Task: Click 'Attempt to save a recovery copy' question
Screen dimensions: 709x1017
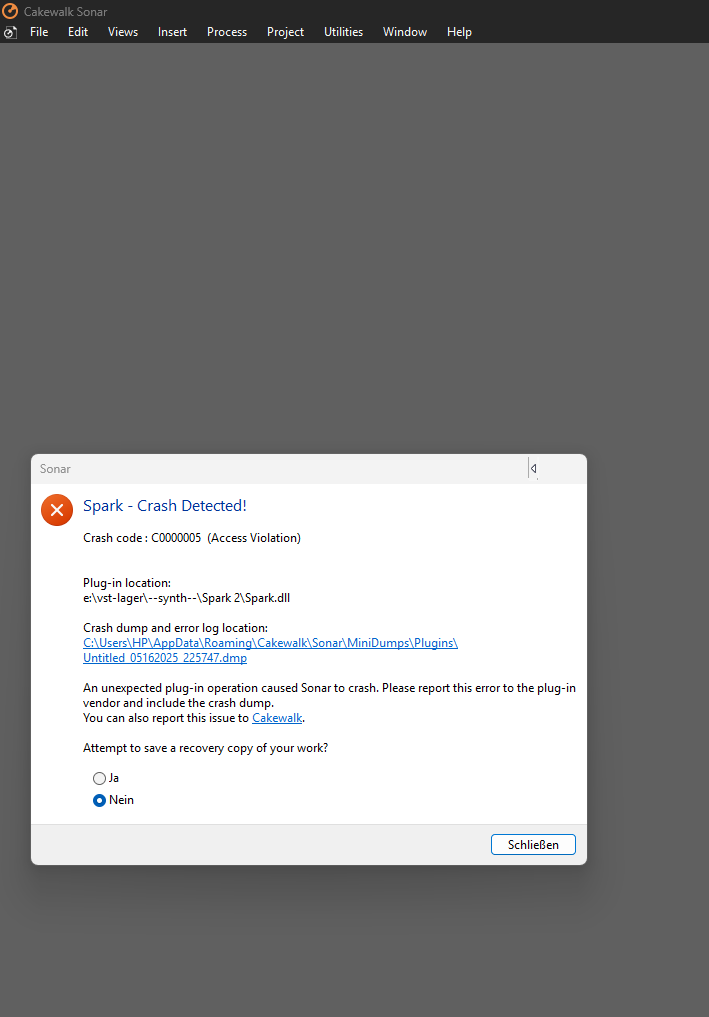Action: pyautogui.click(x=206, y=748)
